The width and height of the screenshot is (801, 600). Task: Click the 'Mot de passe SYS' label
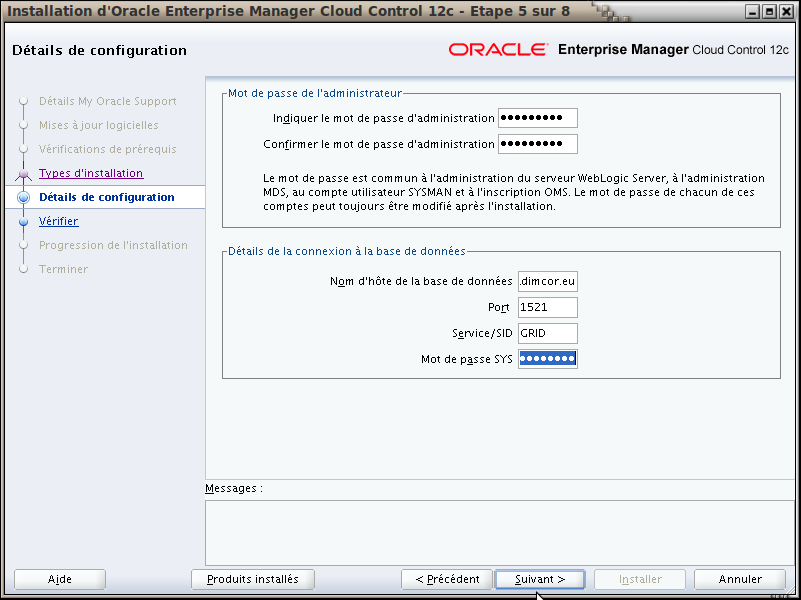point(467,359)
